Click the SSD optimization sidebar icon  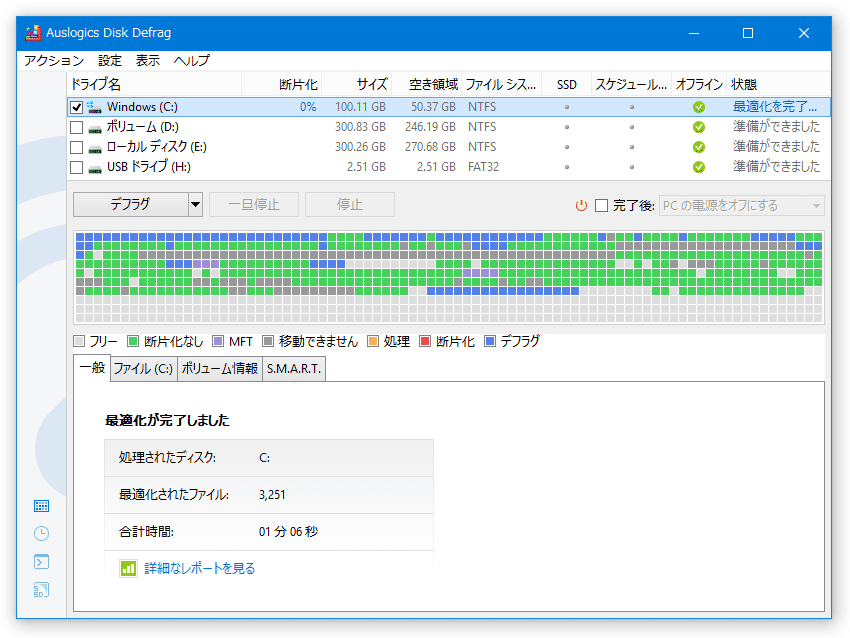coord(41,590)
